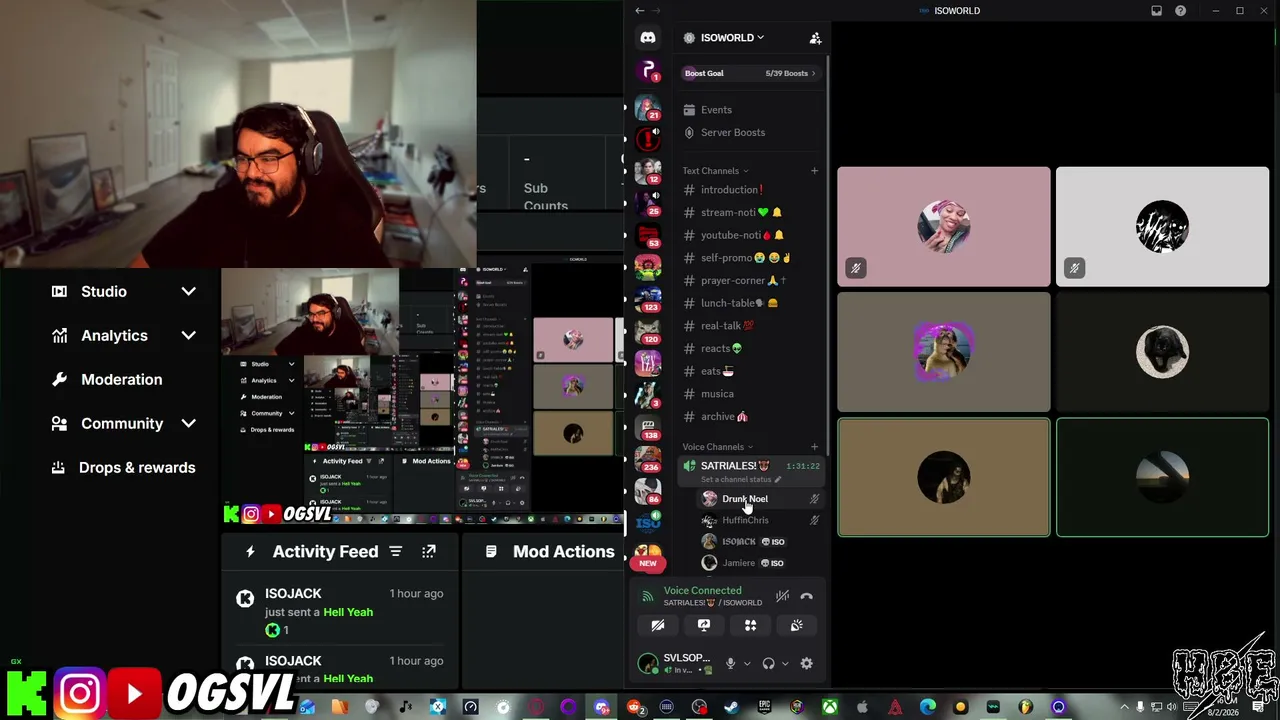Toggle noise suppression in the voice panel
The width and height of the screenshot is (1280, 720).
pos(782,597)
